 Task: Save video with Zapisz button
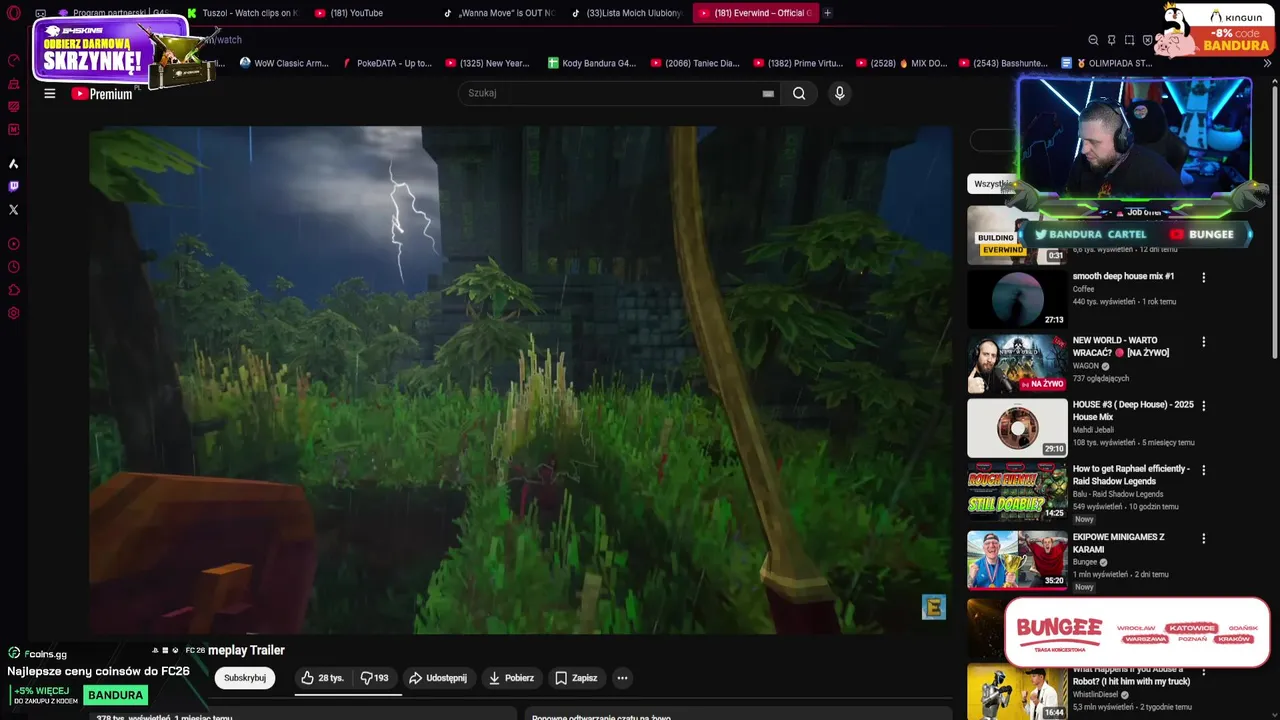[576, 678]
